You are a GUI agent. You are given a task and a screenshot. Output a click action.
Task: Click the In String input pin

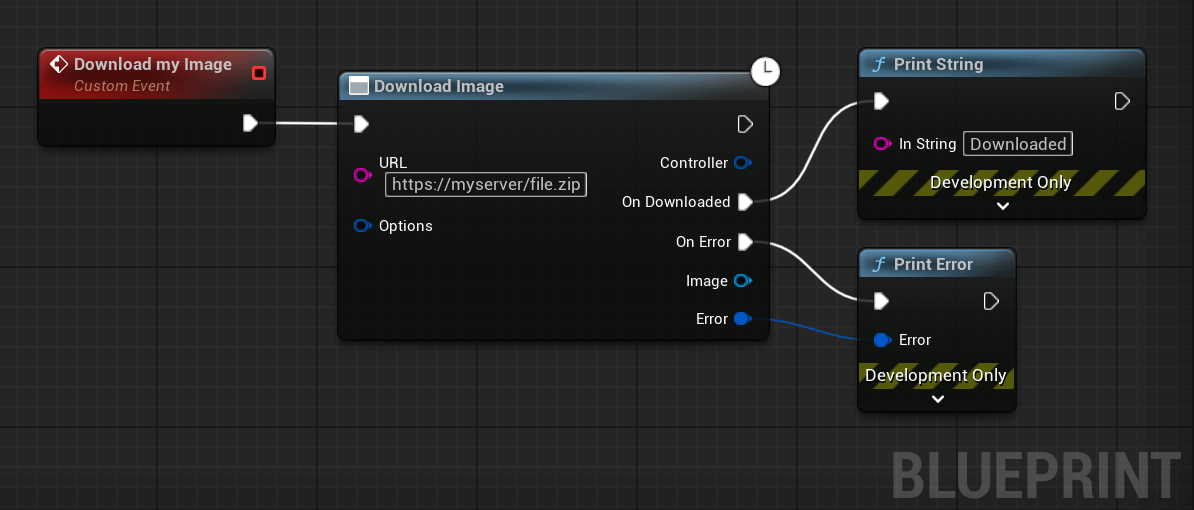(883, 144)
